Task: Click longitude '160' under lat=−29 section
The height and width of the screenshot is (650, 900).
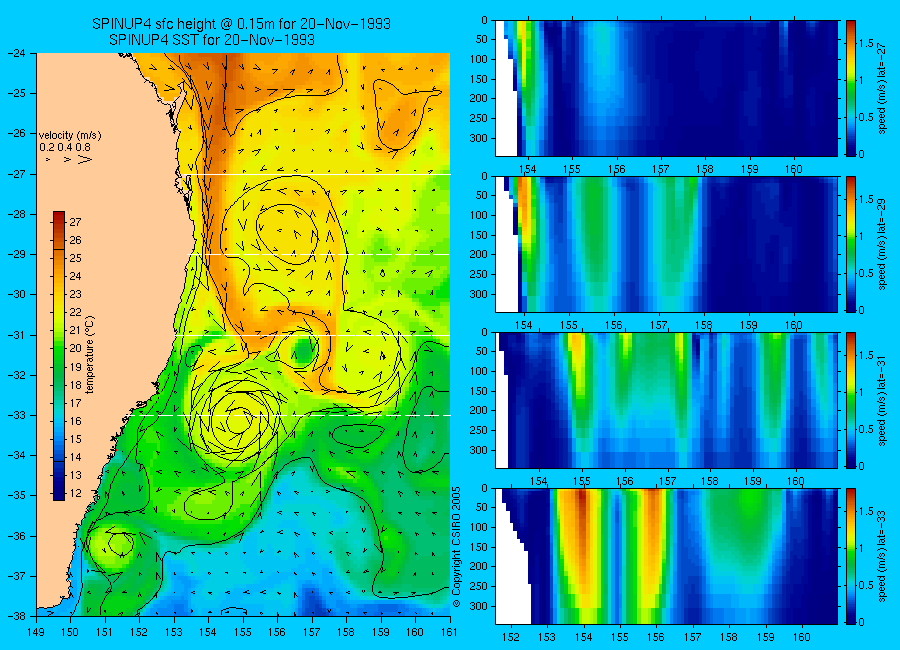Action: (794, 325)
